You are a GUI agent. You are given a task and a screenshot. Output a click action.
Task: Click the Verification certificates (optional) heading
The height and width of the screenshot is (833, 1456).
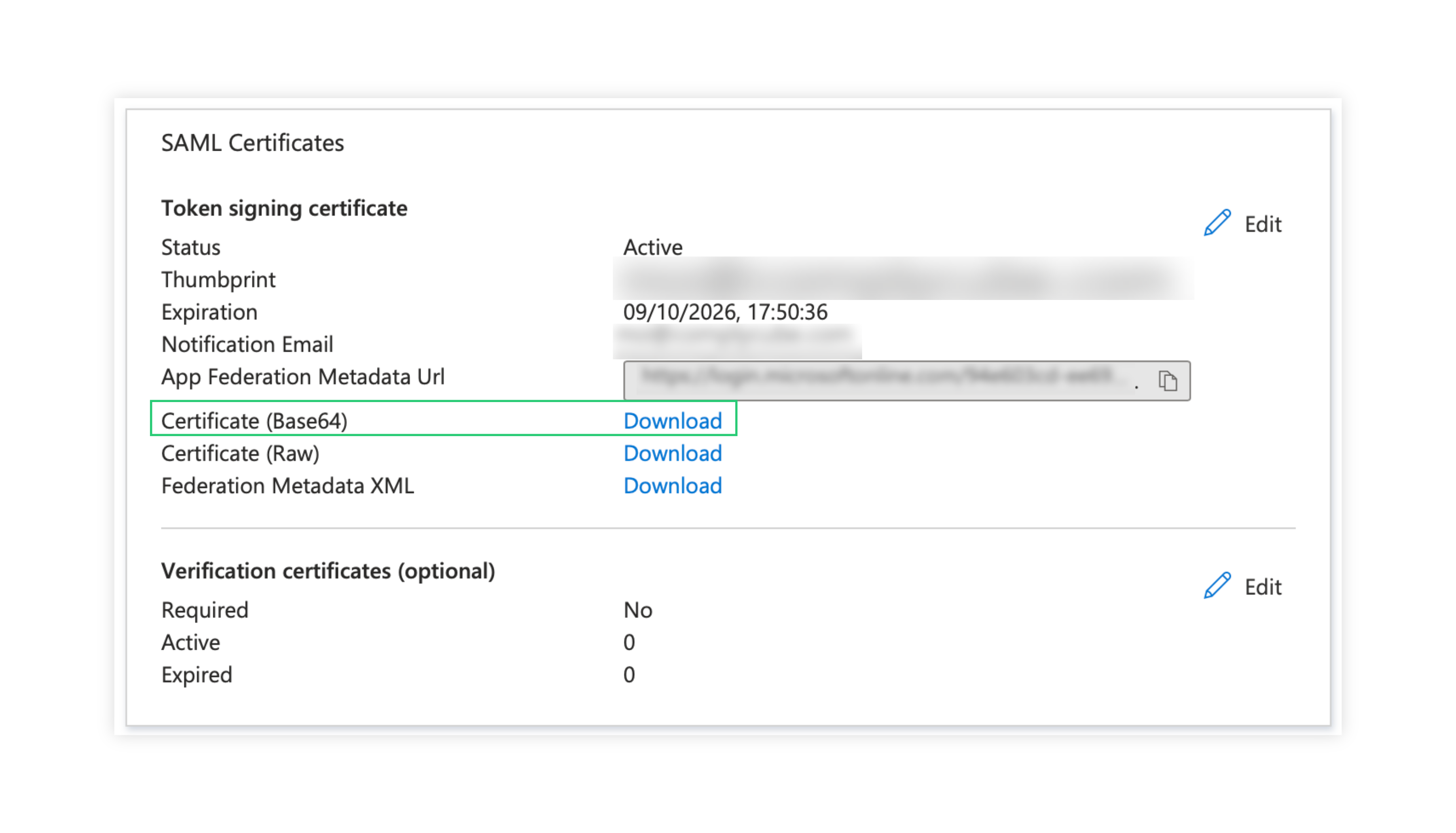click(x=328, y=571)
